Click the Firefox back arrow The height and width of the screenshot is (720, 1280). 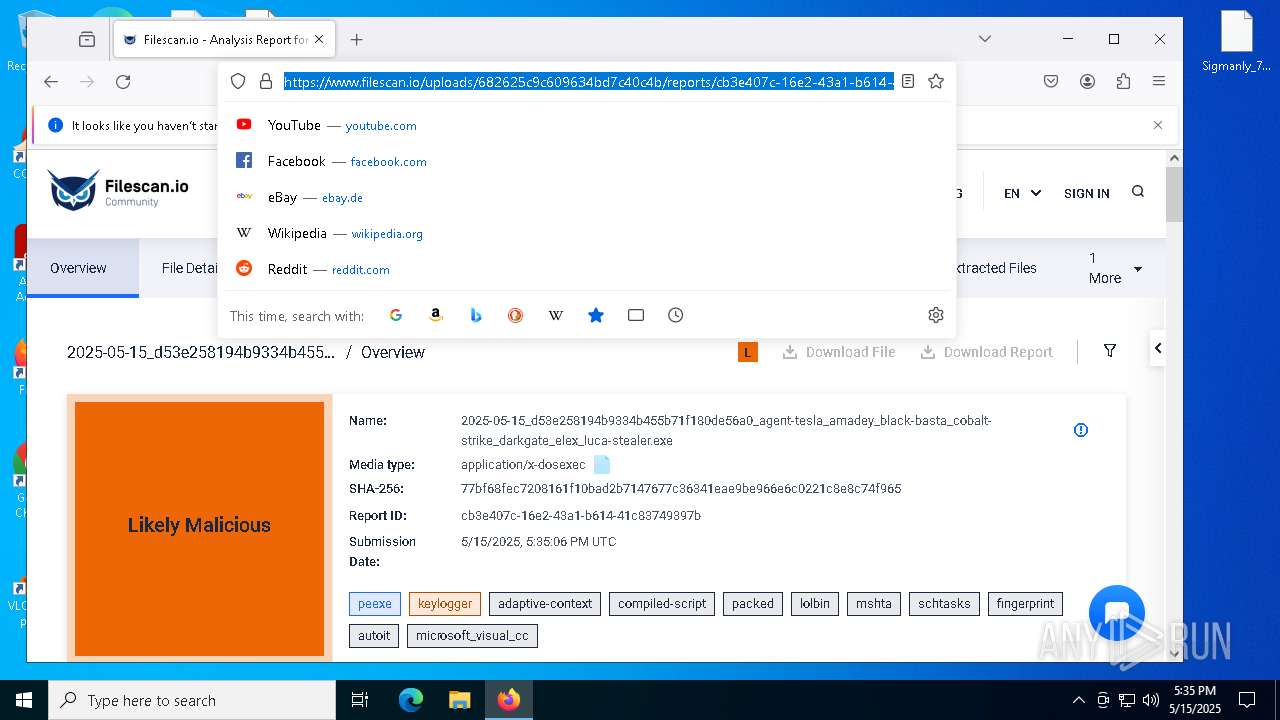[x=51, y=82]
